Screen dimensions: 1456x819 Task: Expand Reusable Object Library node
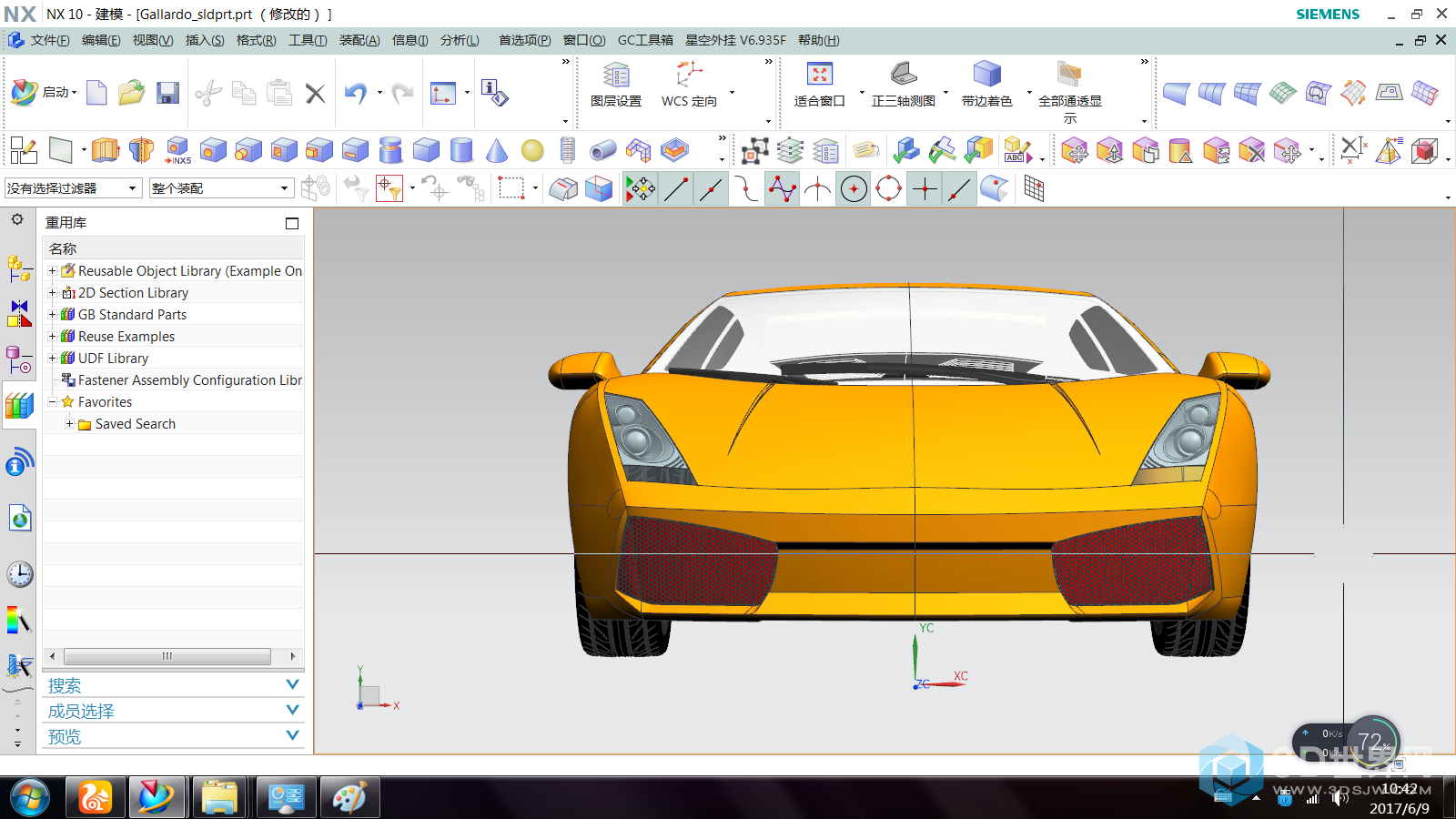[52, 271]
